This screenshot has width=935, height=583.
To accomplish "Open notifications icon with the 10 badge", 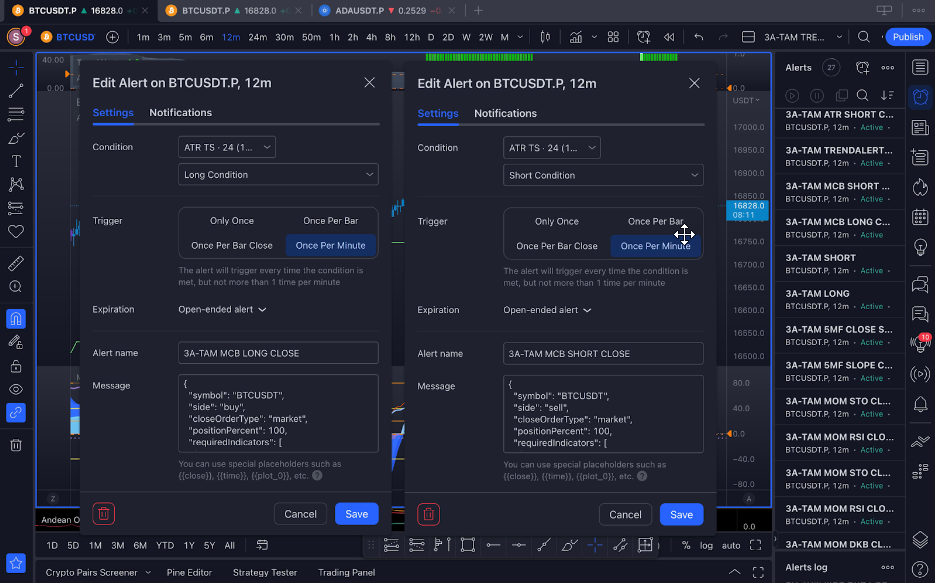I will pyautogui.click(x=920, y=342).
